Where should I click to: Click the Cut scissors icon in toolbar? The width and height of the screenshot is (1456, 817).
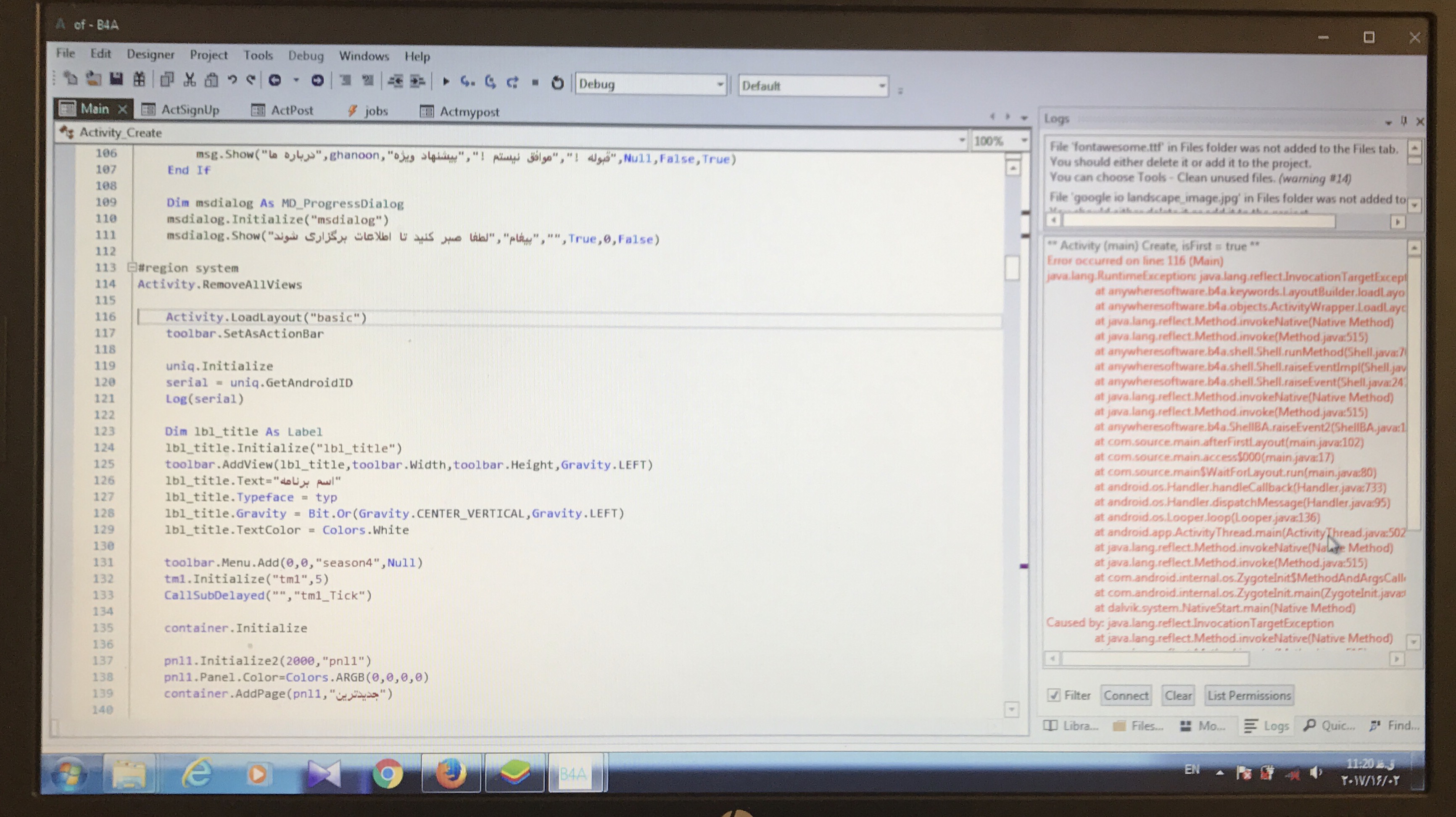pos(190,80)
